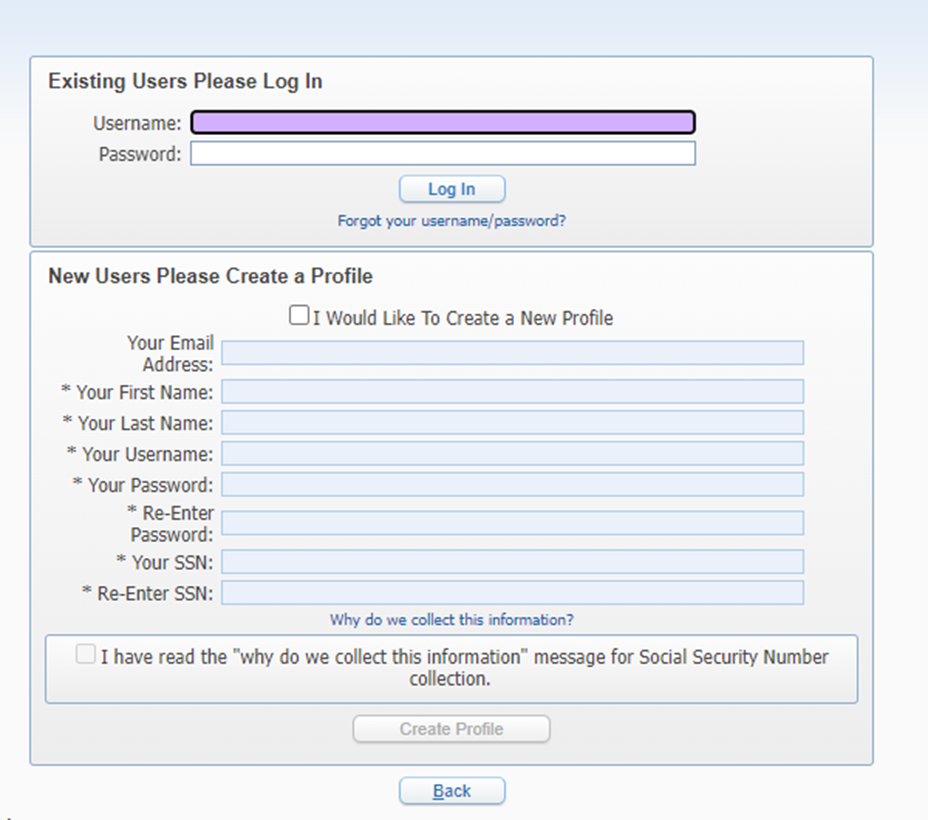Focus the Your Email Address field
The width and height of the screenshot is (928, 820).
[x=512, y=353]
